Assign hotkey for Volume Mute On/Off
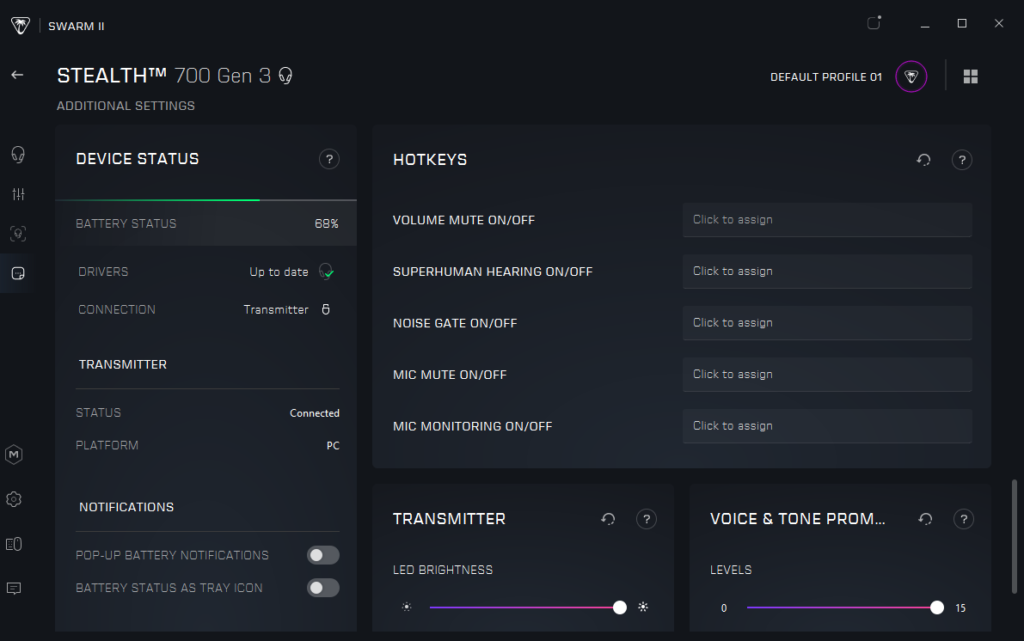The height and width of the screenshot is (641, 1024). click(x=826, y=220)
